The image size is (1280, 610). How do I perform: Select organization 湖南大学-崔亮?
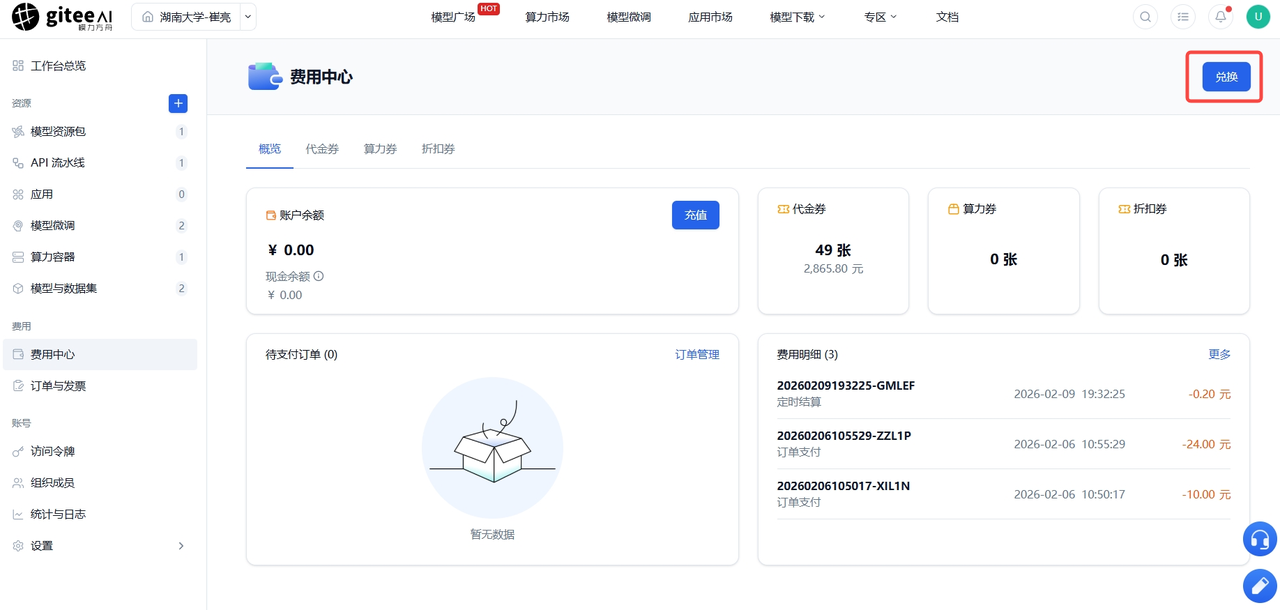click(186, 17)
